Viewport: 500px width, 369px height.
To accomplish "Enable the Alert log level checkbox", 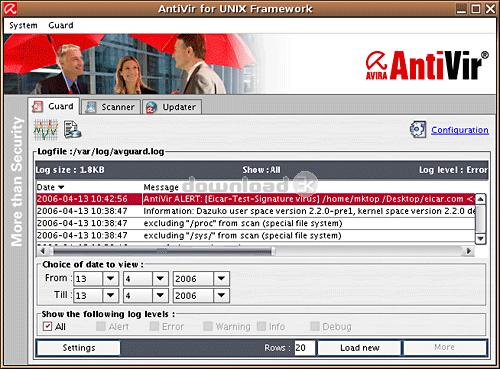I will pyautogui.click(x=101, y=326).
